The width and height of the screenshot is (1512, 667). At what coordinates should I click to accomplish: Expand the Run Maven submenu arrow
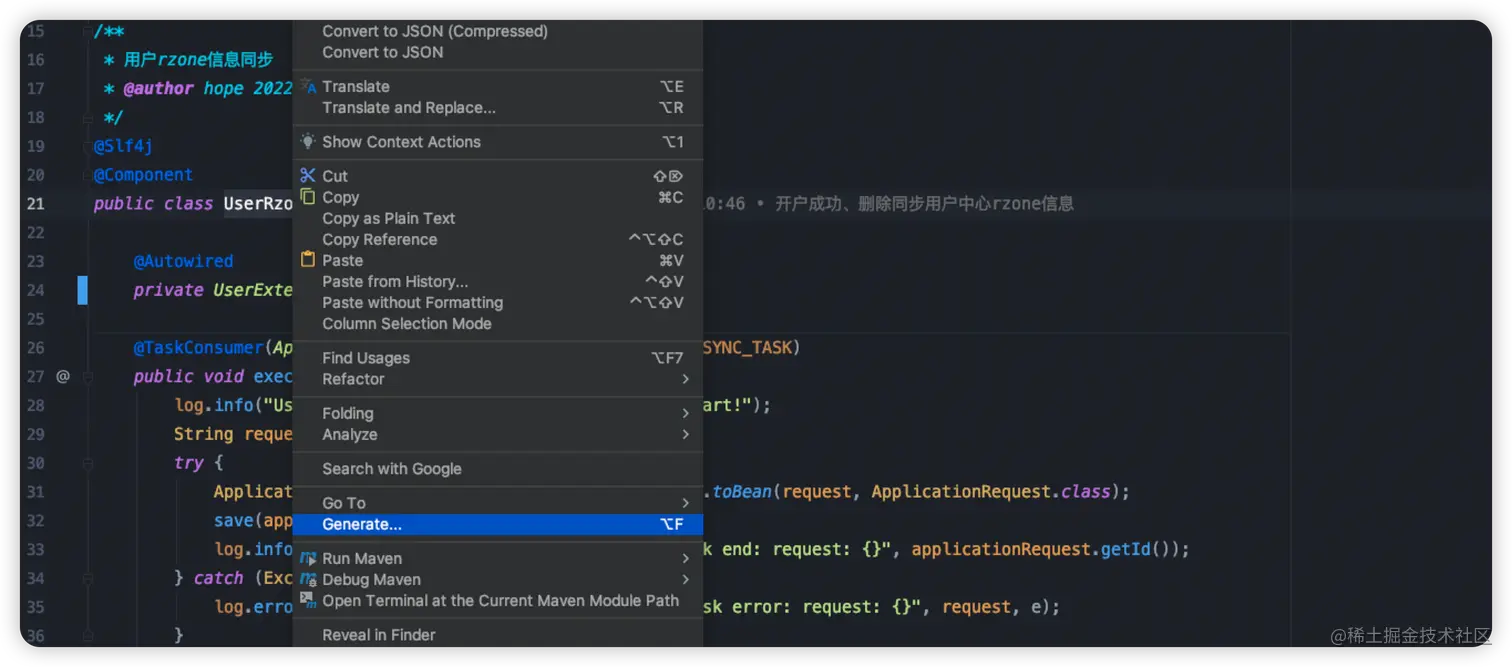(685, 558)
